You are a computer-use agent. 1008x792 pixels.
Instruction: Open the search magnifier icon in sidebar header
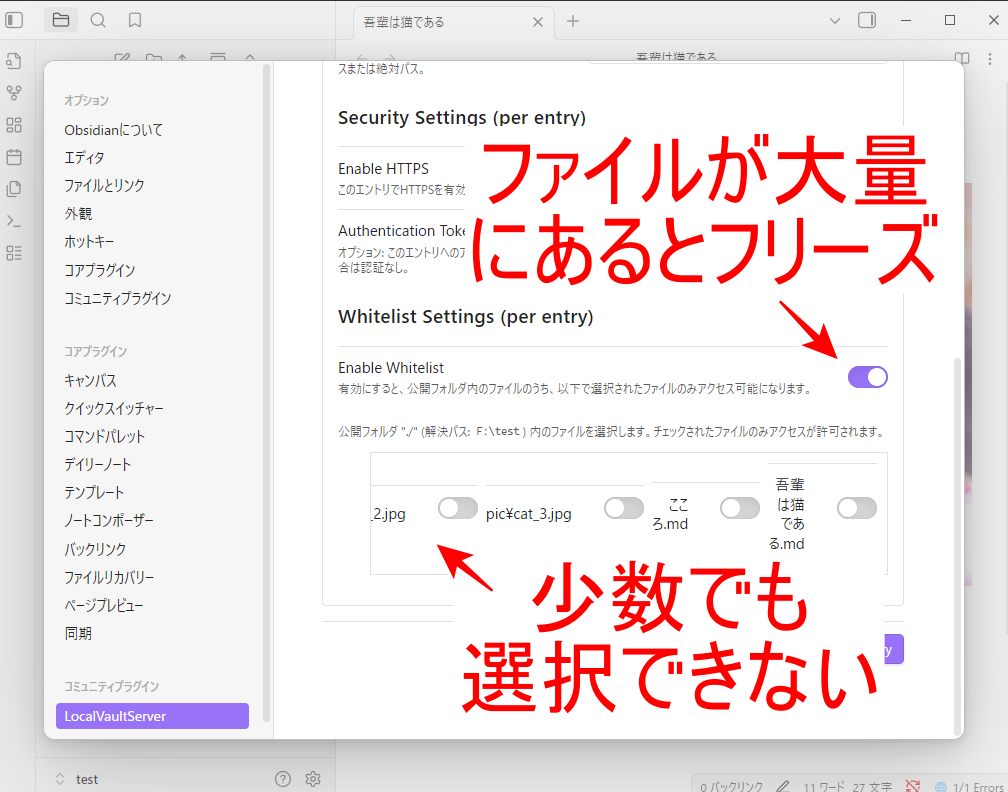point(98,21)
